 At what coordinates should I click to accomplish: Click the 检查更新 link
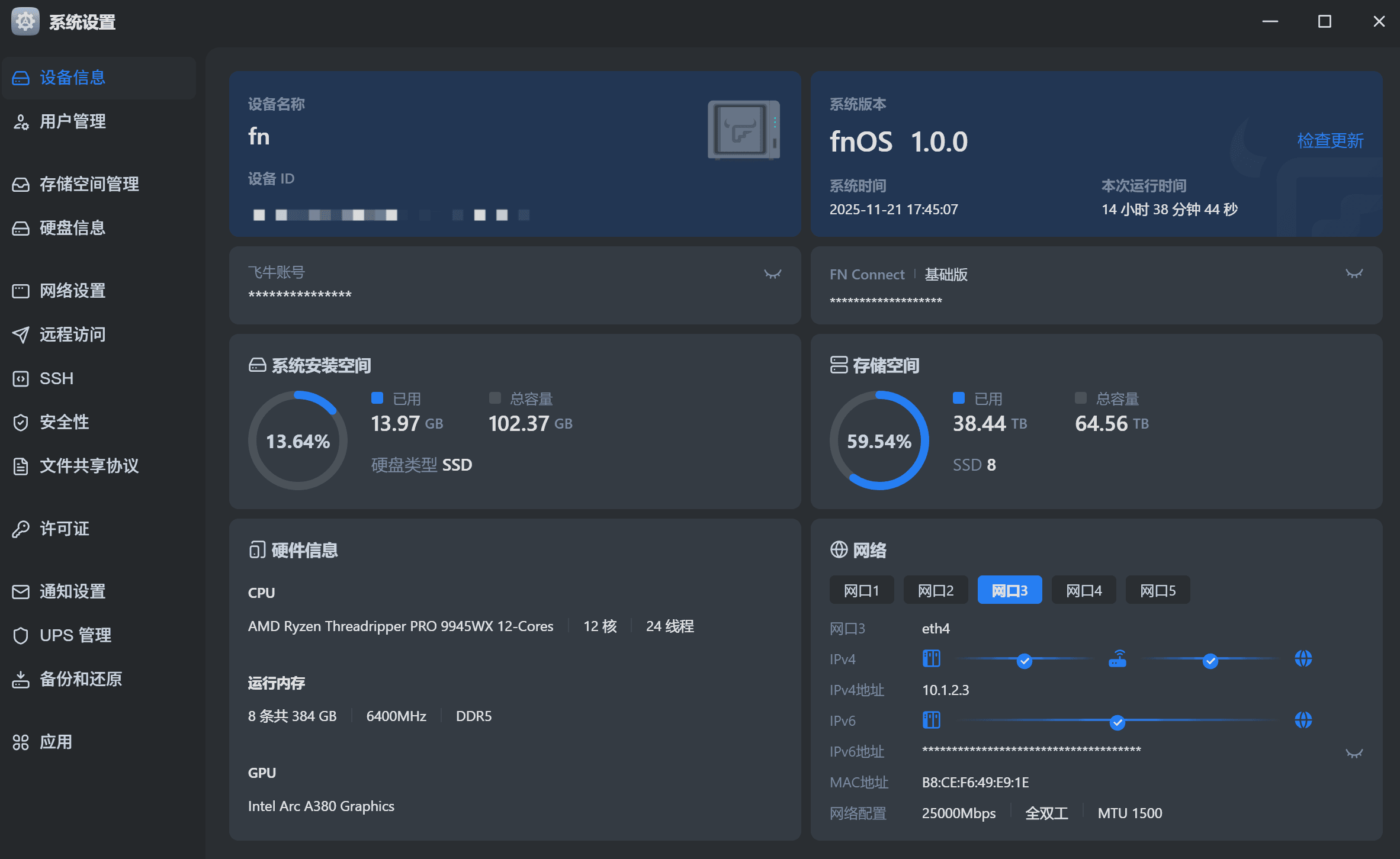(1330, 141)
